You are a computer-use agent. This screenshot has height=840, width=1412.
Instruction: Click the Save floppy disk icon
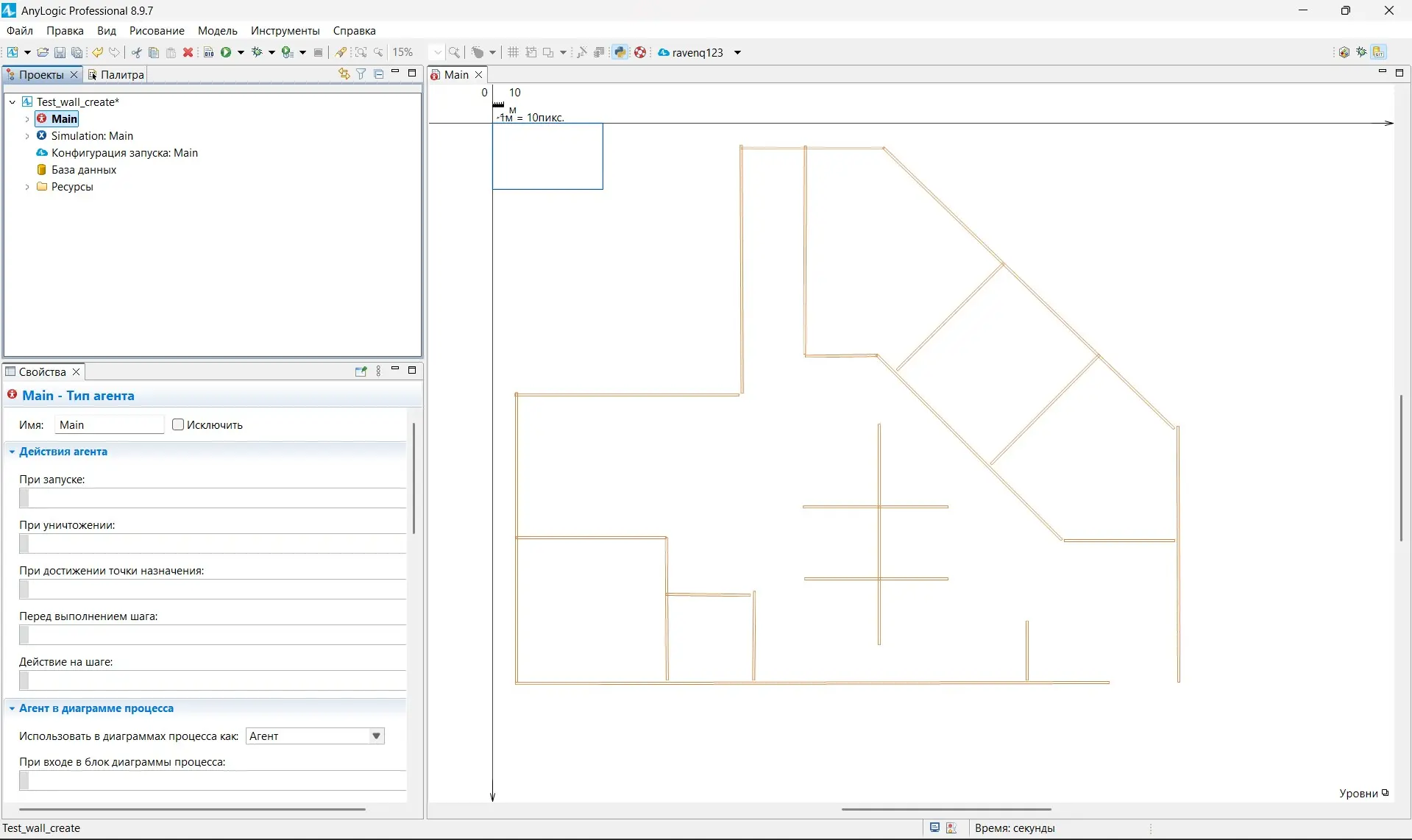60,52
